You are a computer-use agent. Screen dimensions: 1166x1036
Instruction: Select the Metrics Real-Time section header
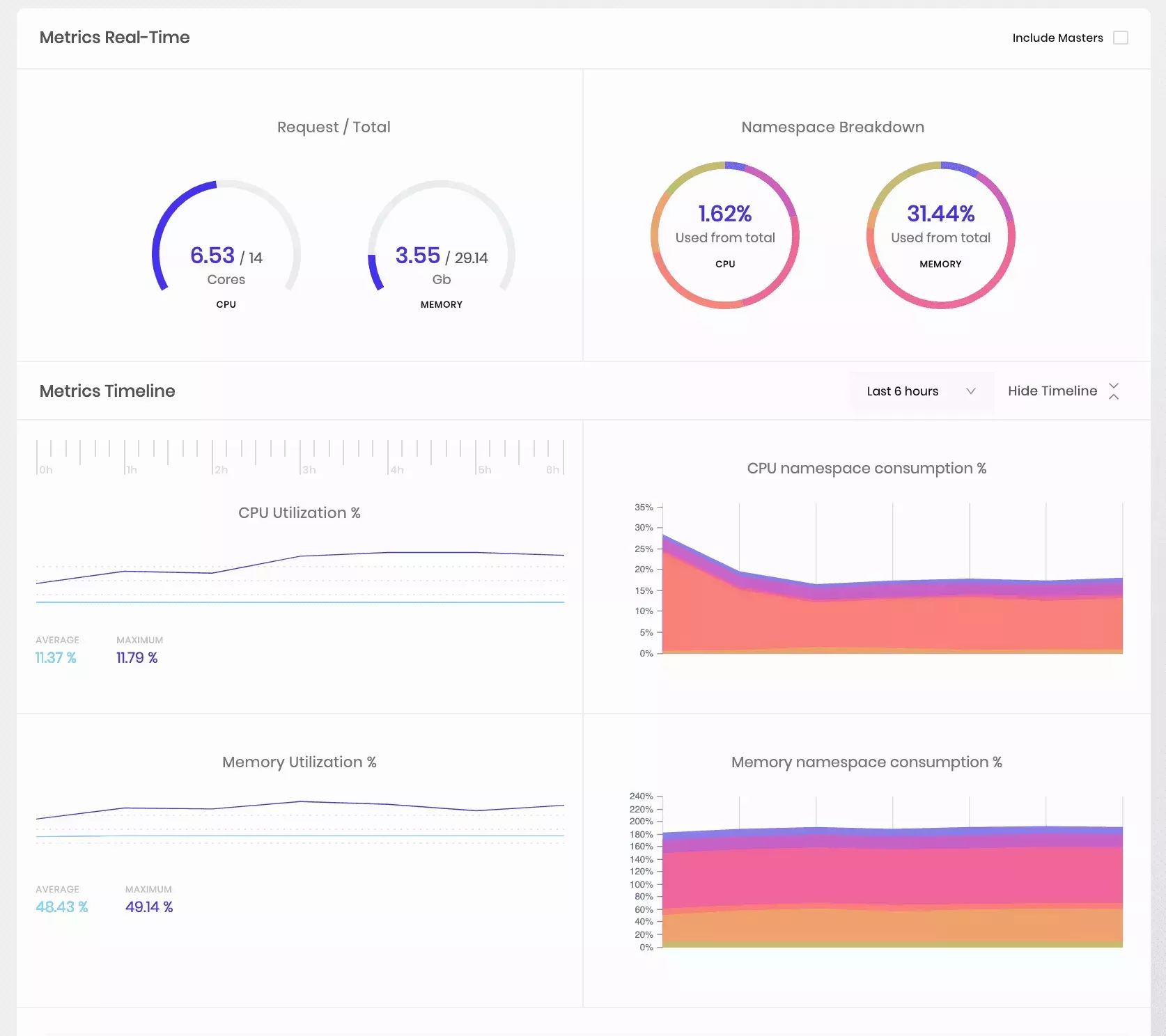[x=115, y=38]
